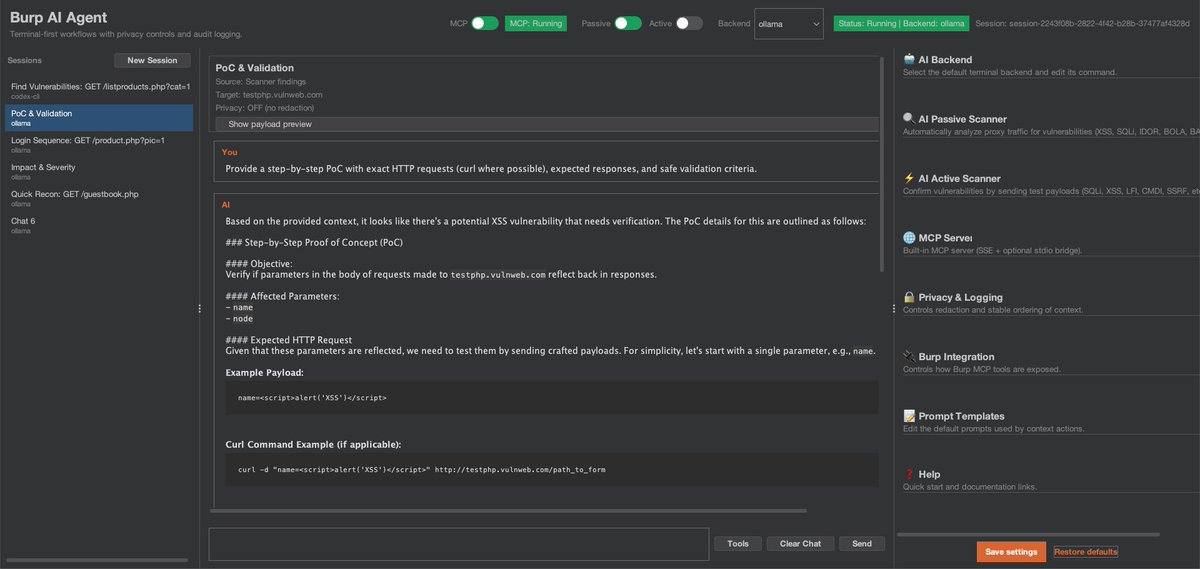Screen dimensions: 1200x569
Task: Expand the AI Backend settings section
Action: click(x=1049, y=65)
